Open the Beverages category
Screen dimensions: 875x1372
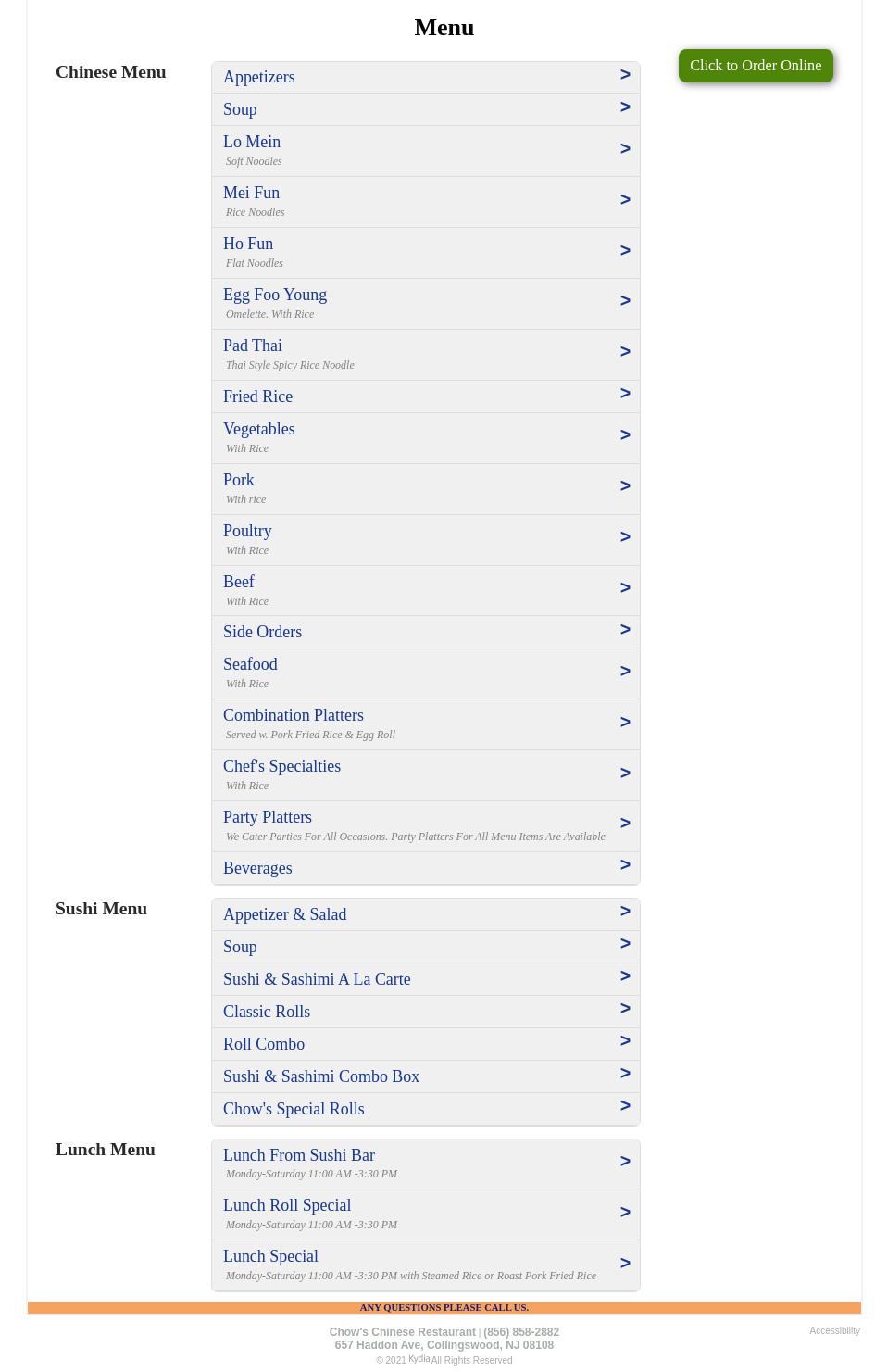pos(257,868)
